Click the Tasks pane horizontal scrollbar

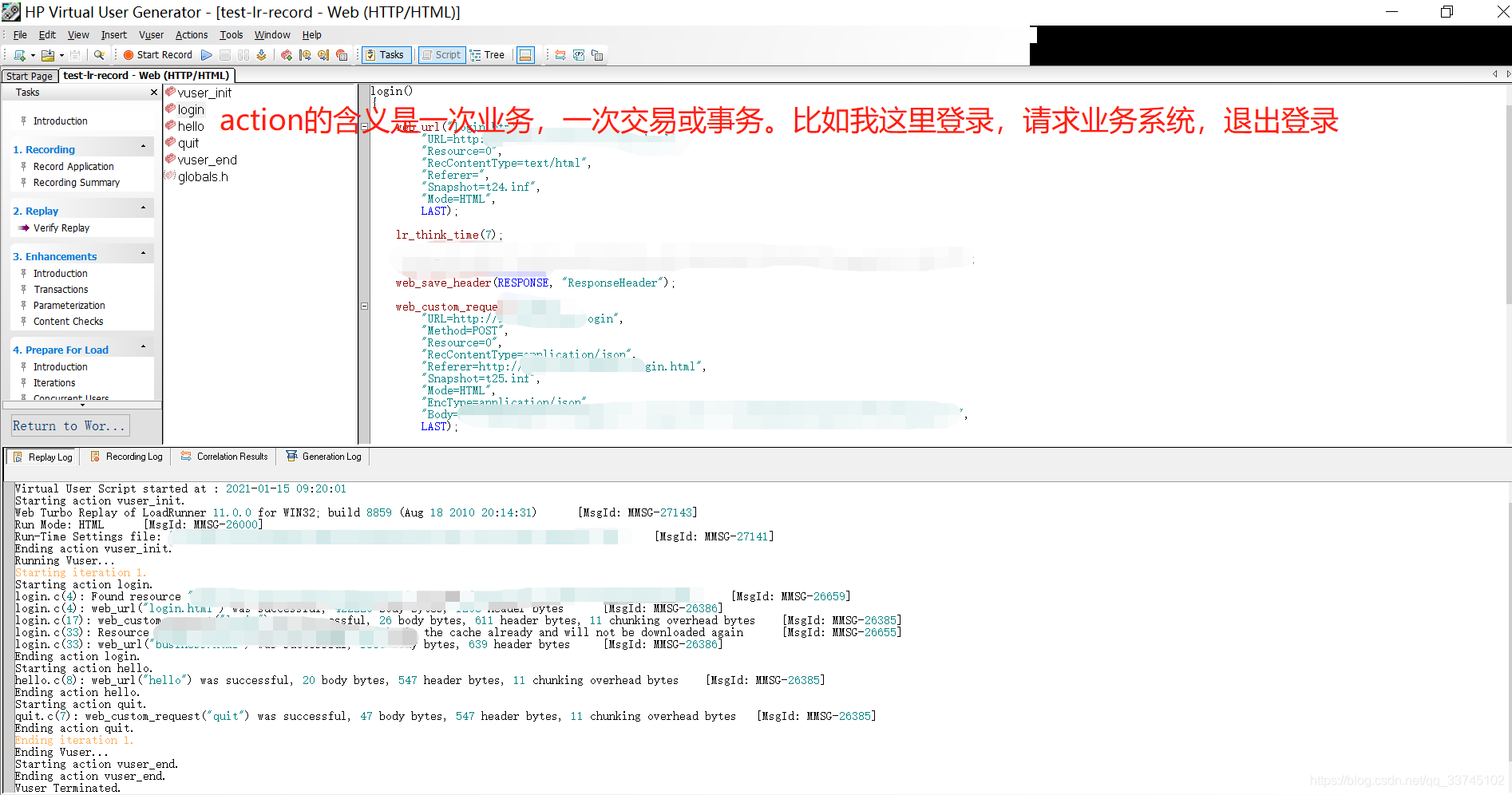82,405
